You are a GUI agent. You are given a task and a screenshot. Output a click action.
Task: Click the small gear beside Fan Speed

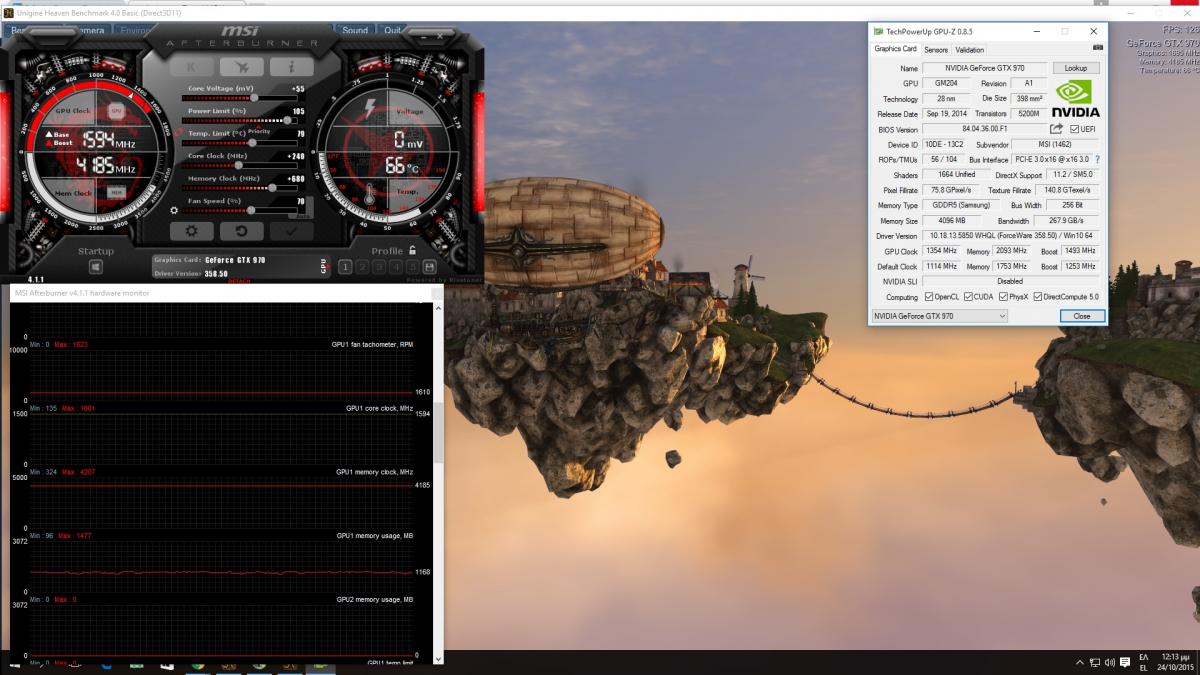coord(175,210)
